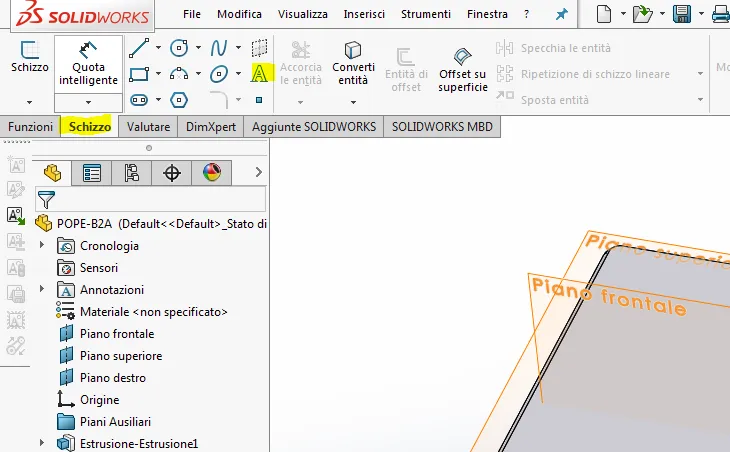Open dropdown next to Save icon
This screenshot has width=730, height=452.
point(701,14)
